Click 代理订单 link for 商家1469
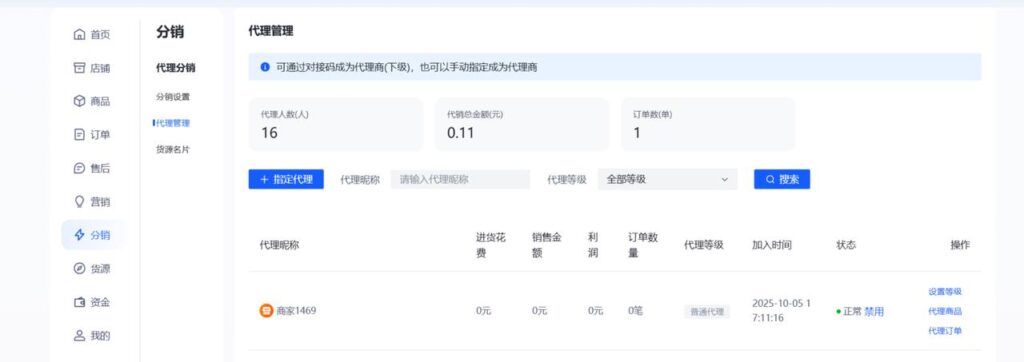This screenshot has width=1024, height=362. click(945, 331)
